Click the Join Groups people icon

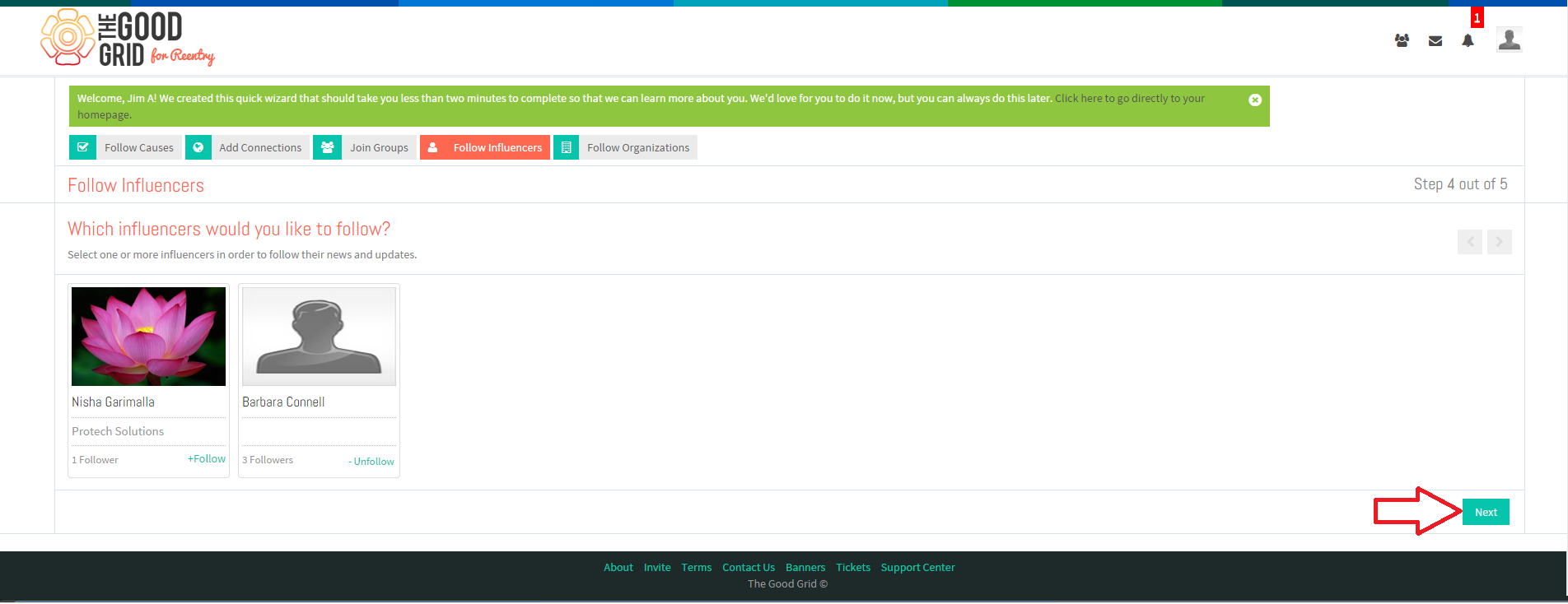click(327, 147)
